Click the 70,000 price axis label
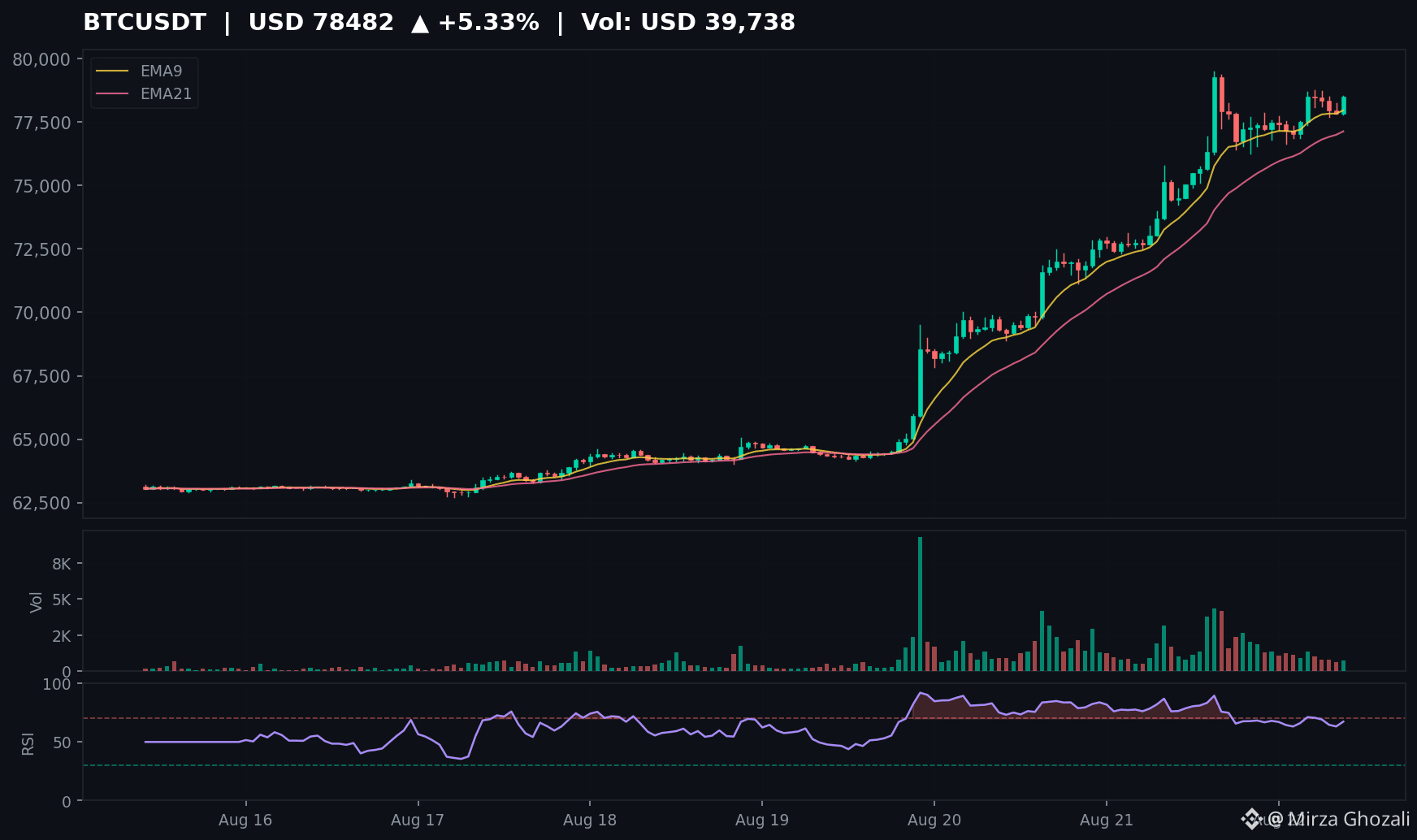The width and height of the screenshot is (1417, 840). point(41,313)
